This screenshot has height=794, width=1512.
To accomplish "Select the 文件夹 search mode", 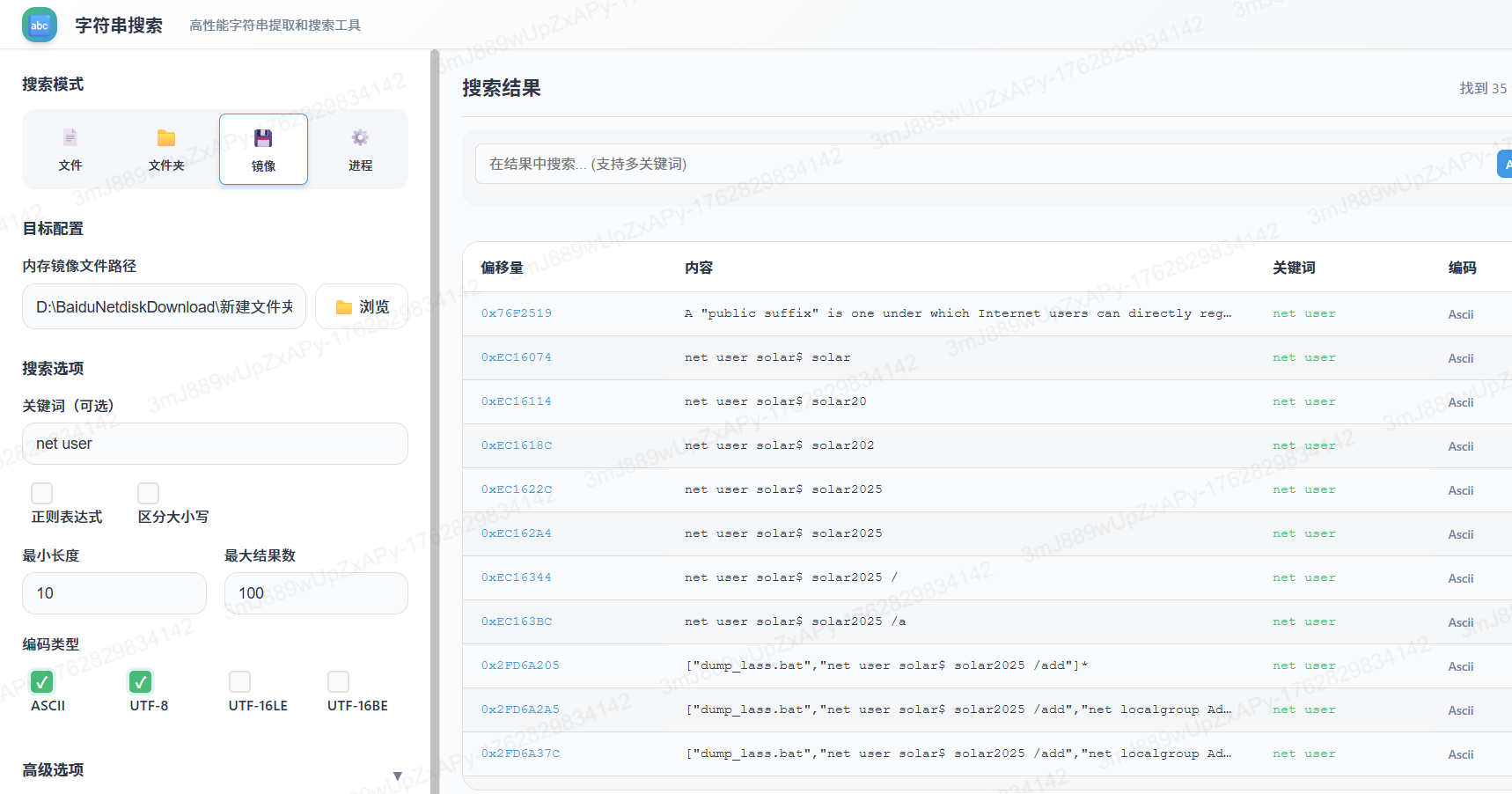I will click(166, 150).
